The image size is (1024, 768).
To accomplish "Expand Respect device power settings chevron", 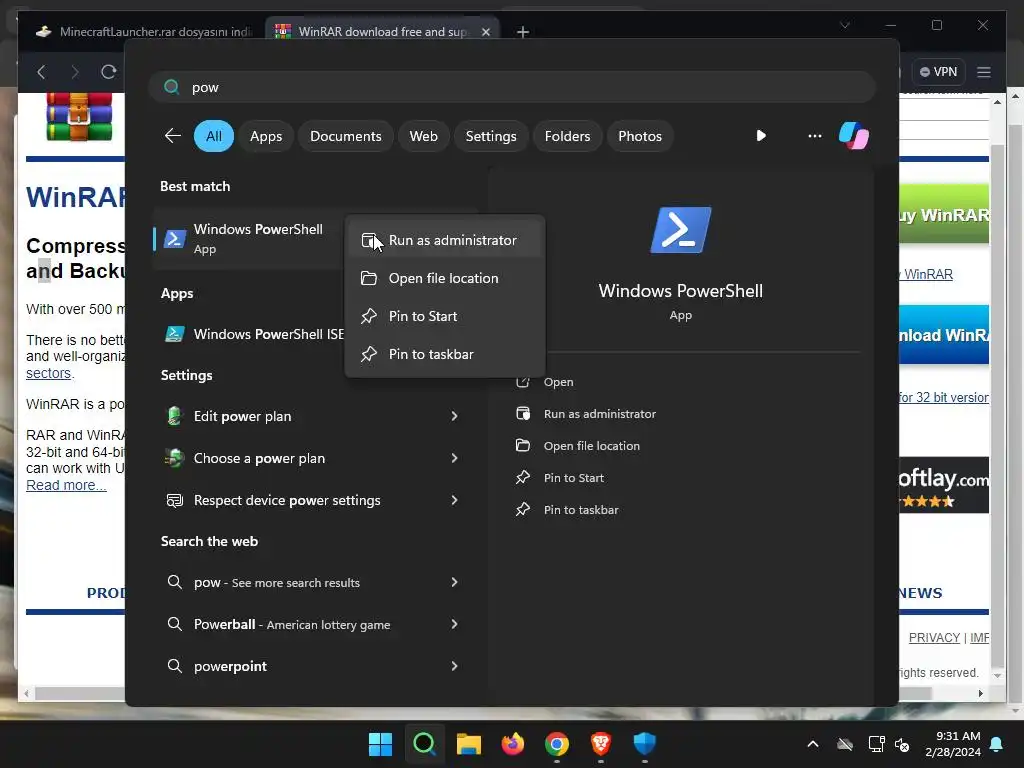I will [455, 500].
